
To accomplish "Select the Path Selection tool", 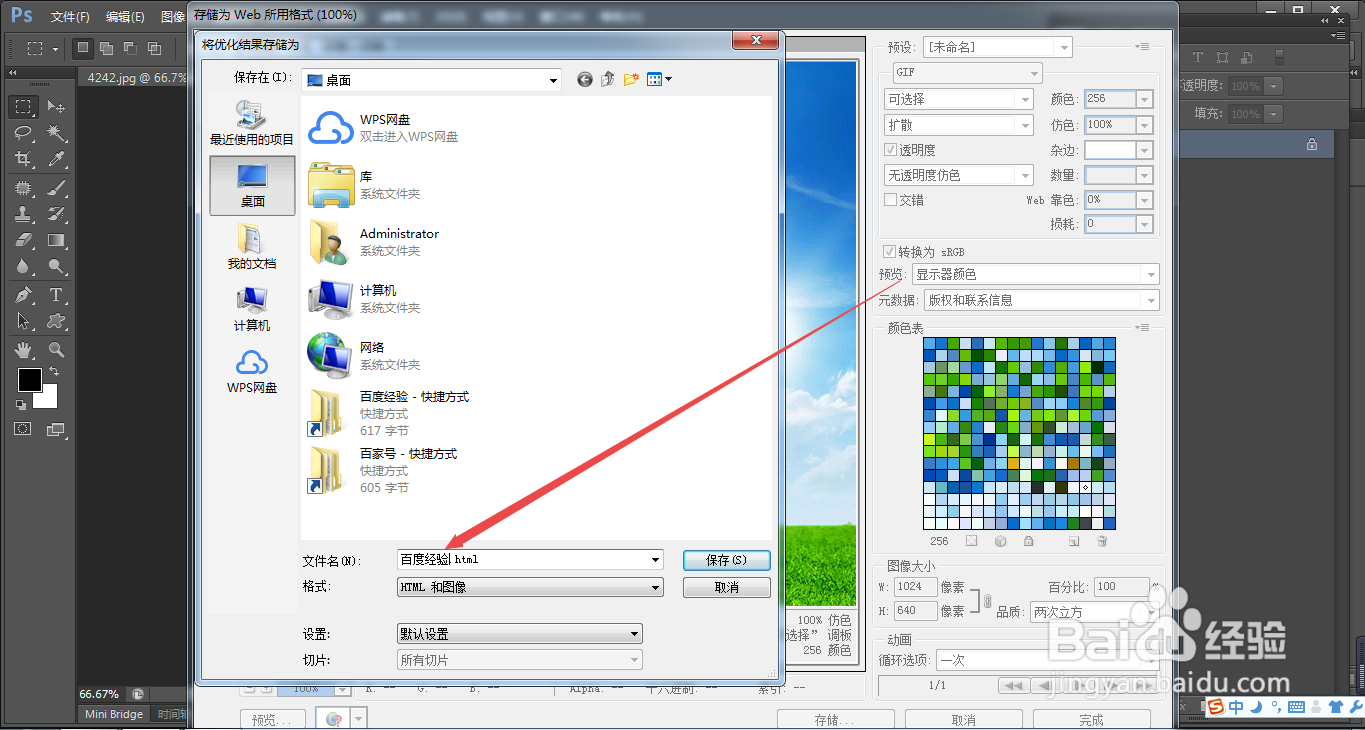I will click(24, 321).
